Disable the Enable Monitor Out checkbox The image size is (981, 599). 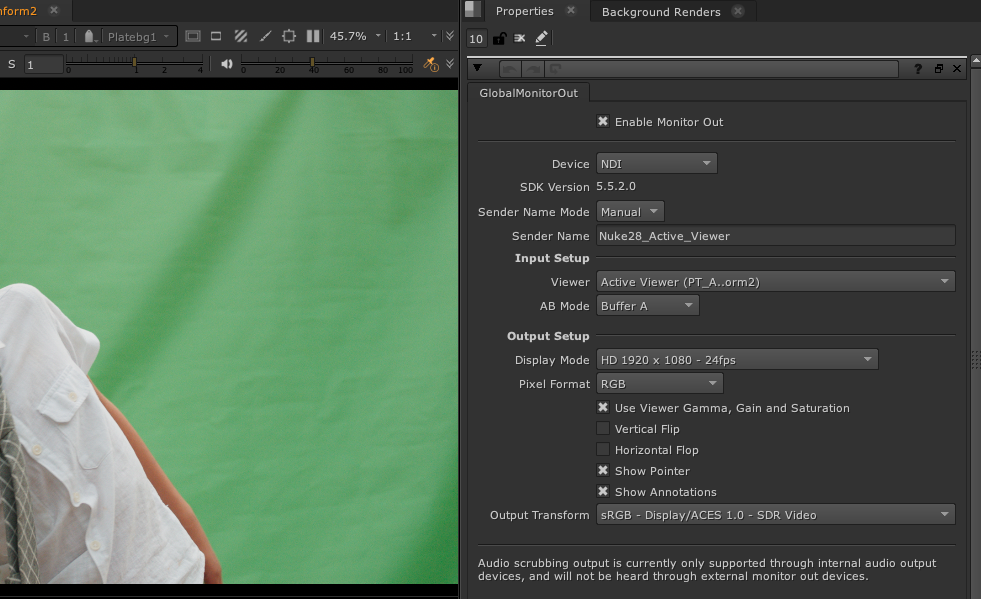click(x=603, y=122)
